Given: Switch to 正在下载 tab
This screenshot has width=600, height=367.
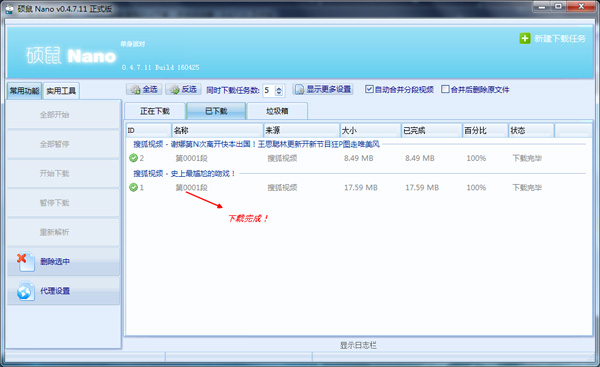Looking at the screenshot, I should pos(155,111).
